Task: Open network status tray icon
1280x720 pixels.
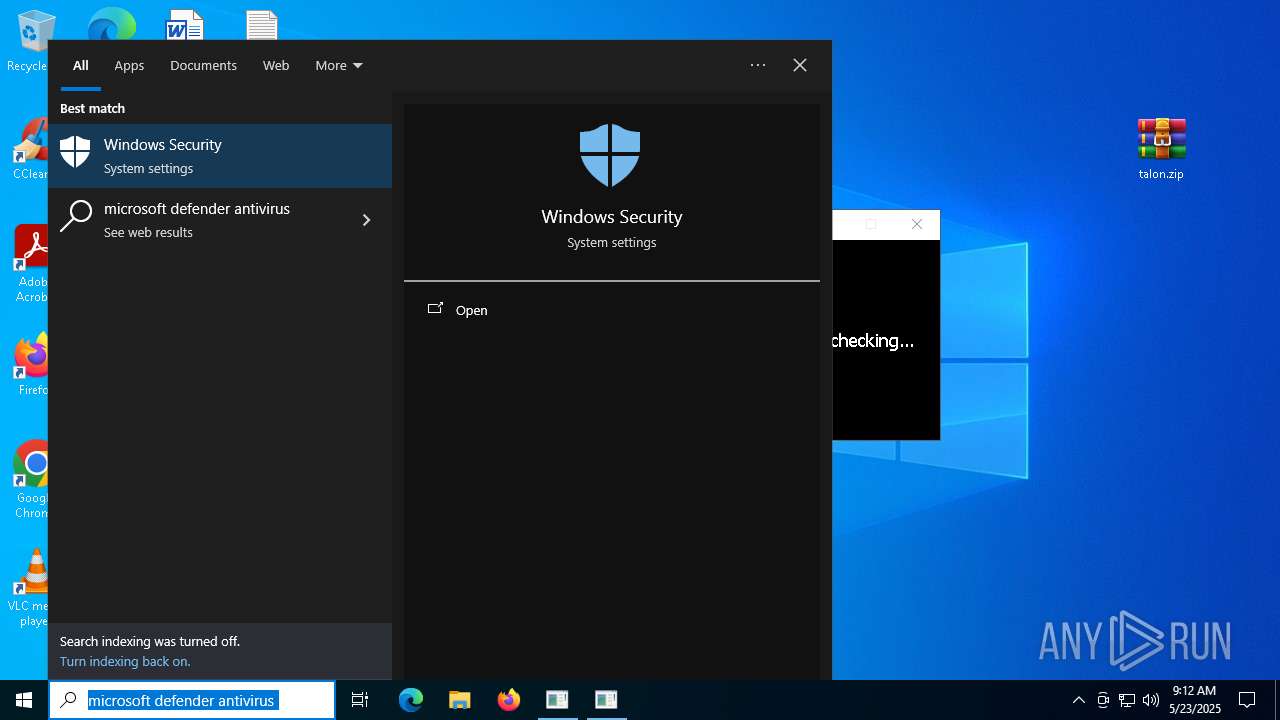Action: coord(1127,700)
